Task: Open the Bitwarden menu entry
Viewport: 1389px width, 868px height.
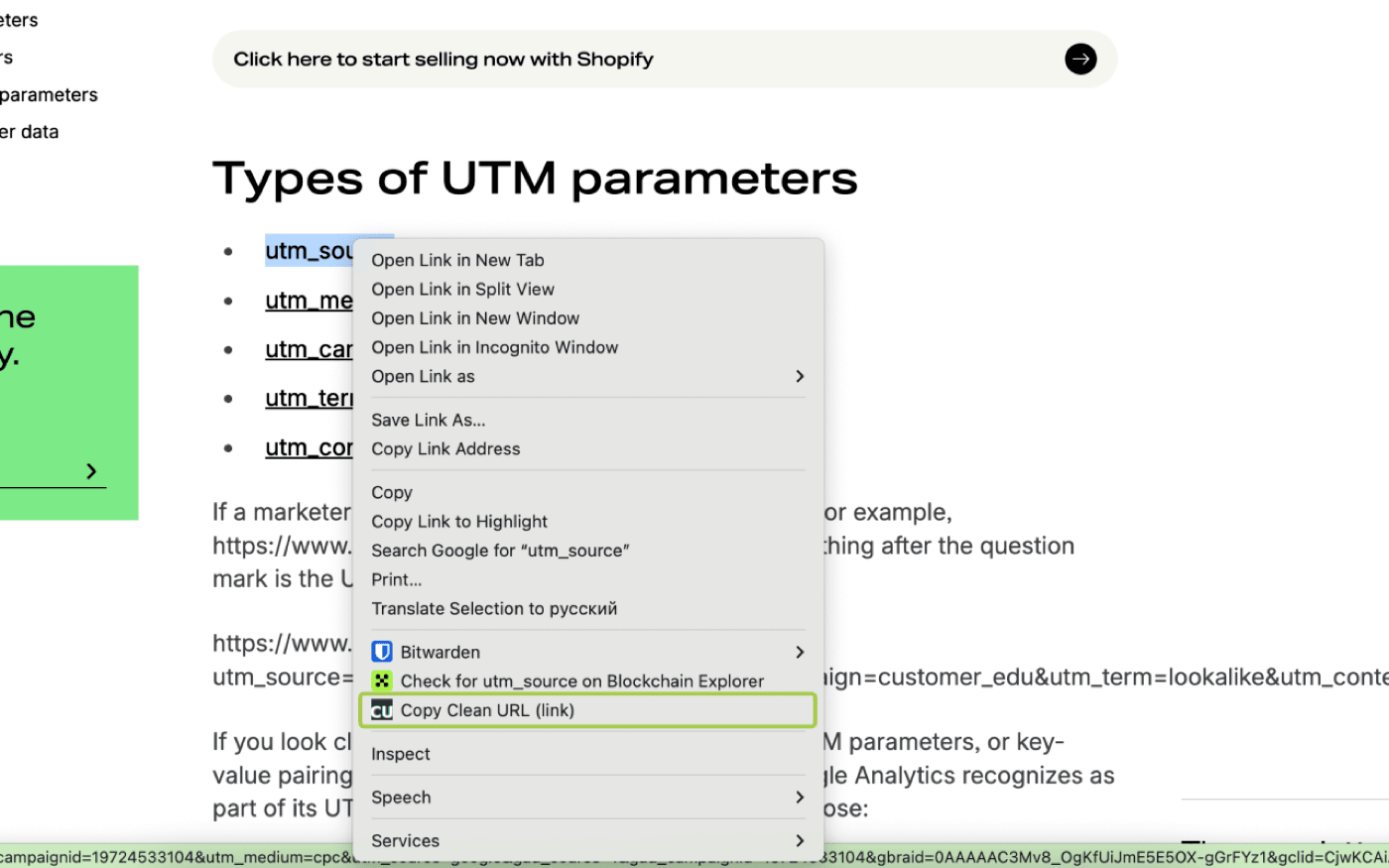Action: [588, 652]
